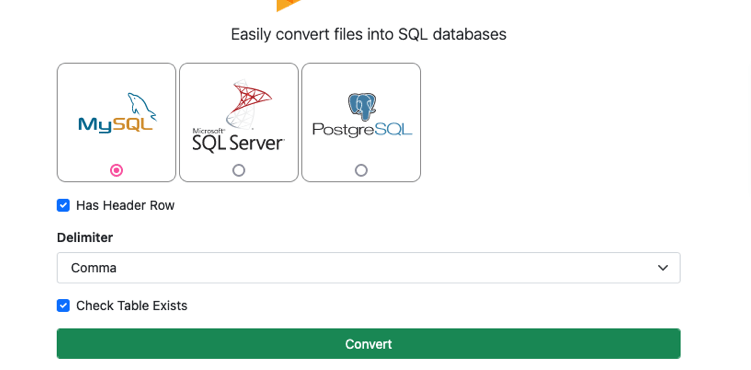This screenshot has height=370, width=751.
Task: Click the MySQL wordmark text
Action: 115,124
